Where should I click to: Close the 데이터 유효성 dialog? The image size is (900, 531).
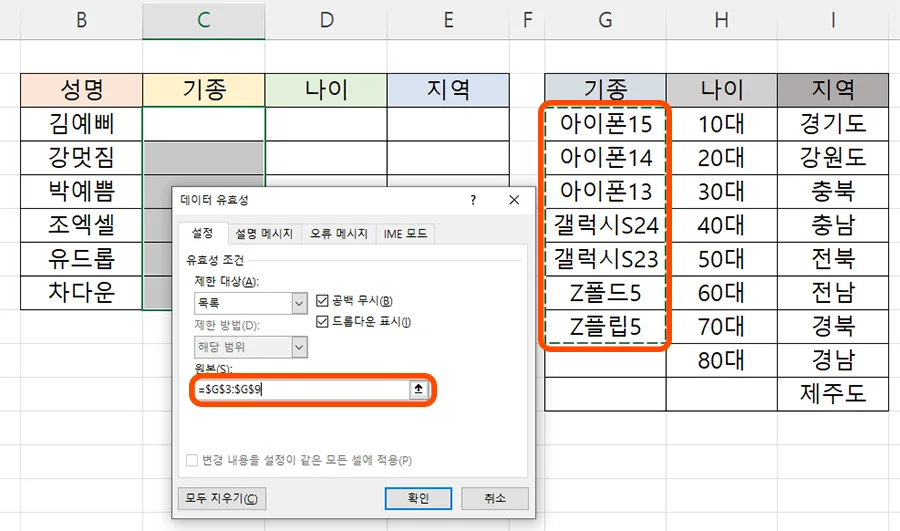pyautogui.click(x=514, y=200)
